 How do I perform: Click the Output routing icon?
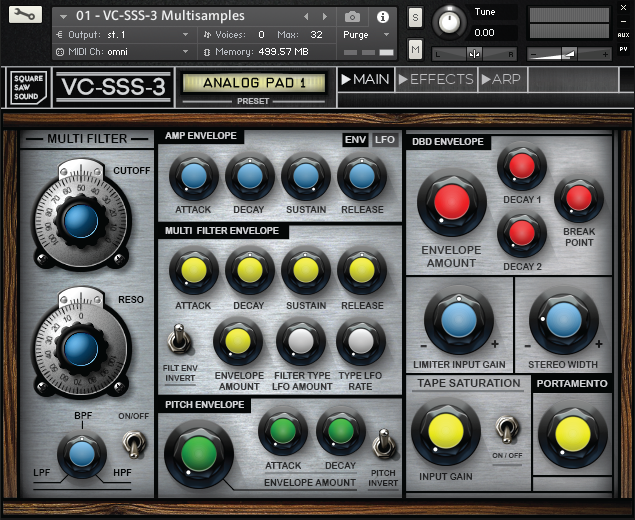[x=59, y=35]
